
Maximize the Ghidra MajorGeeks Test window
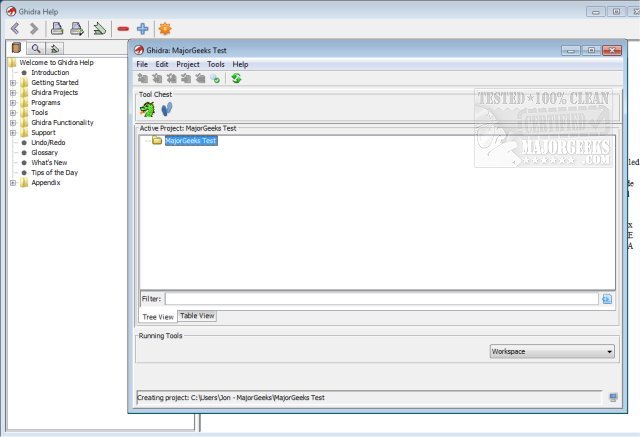click(x=591, y=51)
